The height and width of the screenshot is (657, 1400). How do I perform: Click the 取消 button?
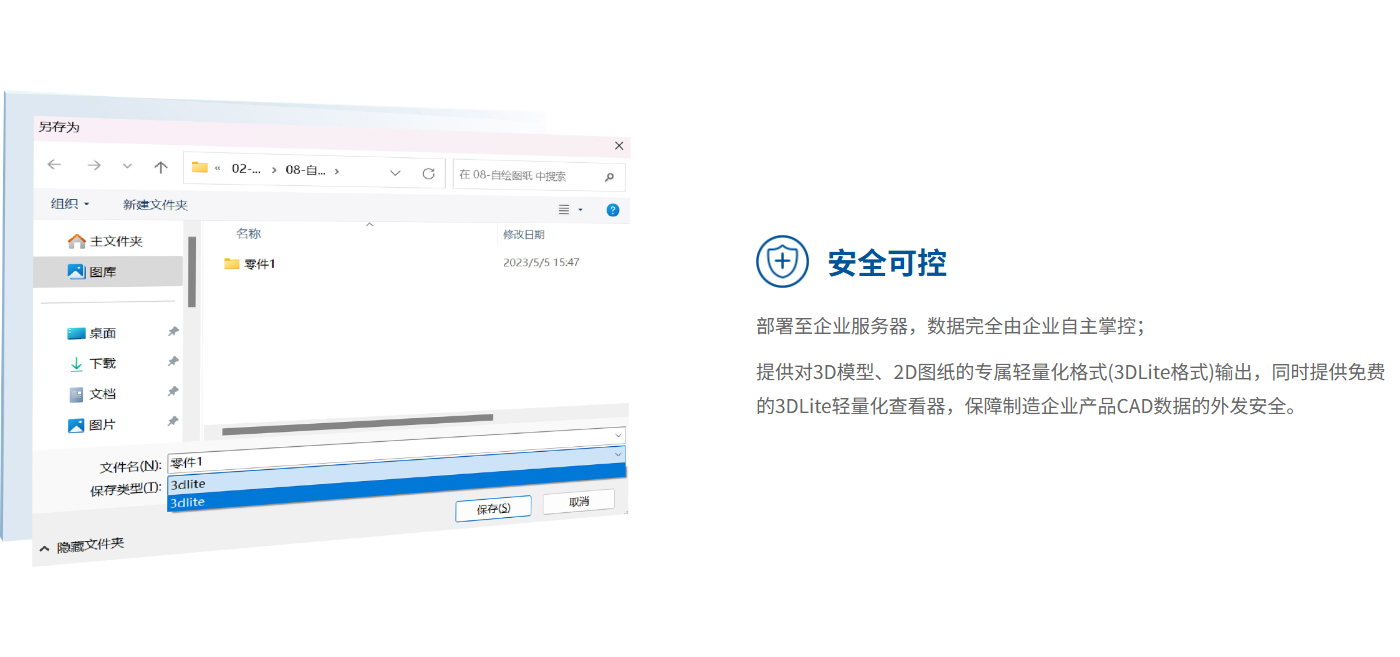(579, 501)
